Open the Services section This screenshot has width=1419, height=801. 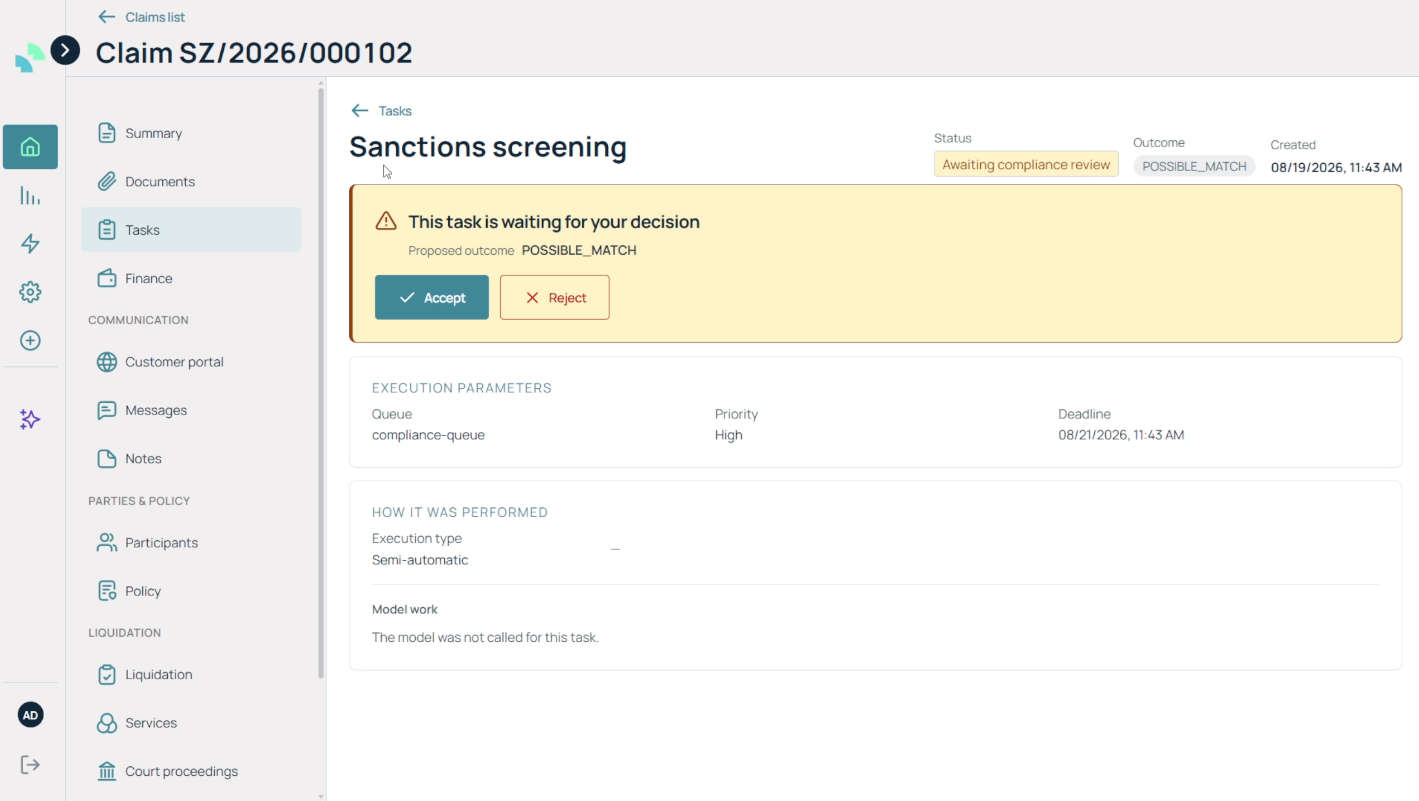coord(191,723)
